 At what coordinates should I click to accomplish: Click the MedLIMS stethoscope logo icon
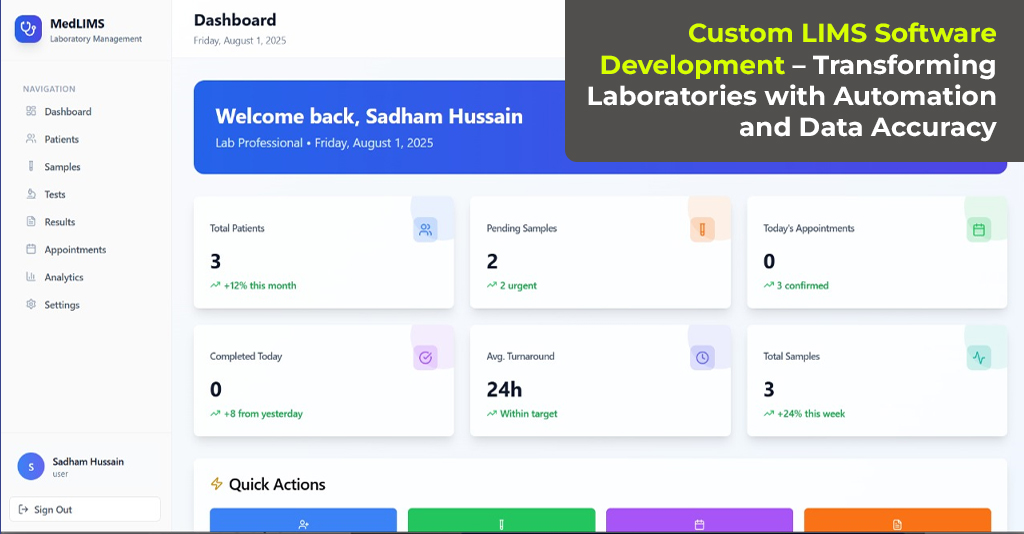[28, 29]
